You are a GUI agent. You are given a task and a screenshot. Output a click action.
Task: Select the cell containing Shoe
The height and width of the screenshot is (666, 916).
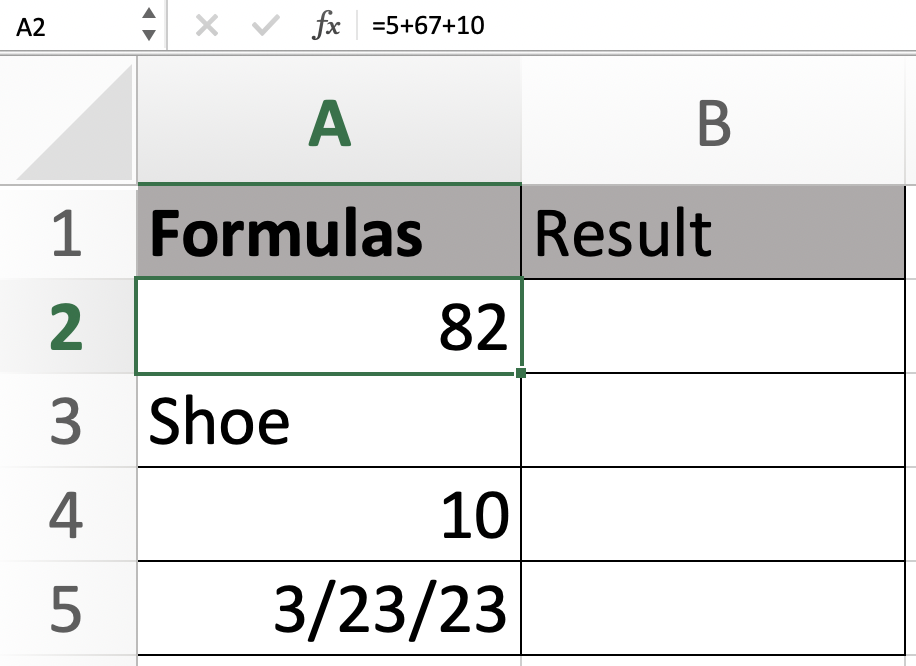pyautogui.click(x=329, y=421)
